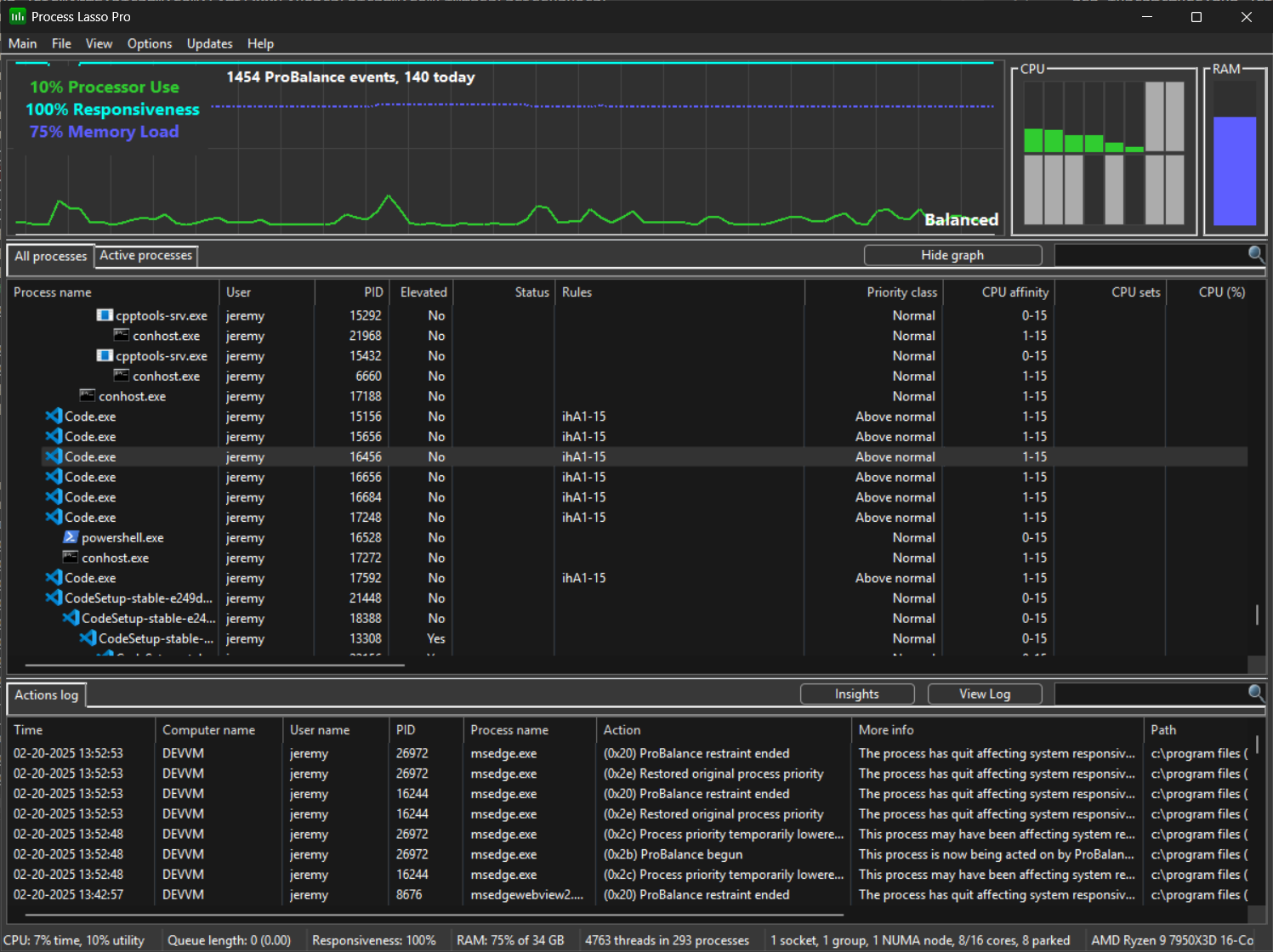The height and width of the screenshot is (952, 1273).
Task: Click the VS Code icon for PID 17248
Action: [54, 517]
